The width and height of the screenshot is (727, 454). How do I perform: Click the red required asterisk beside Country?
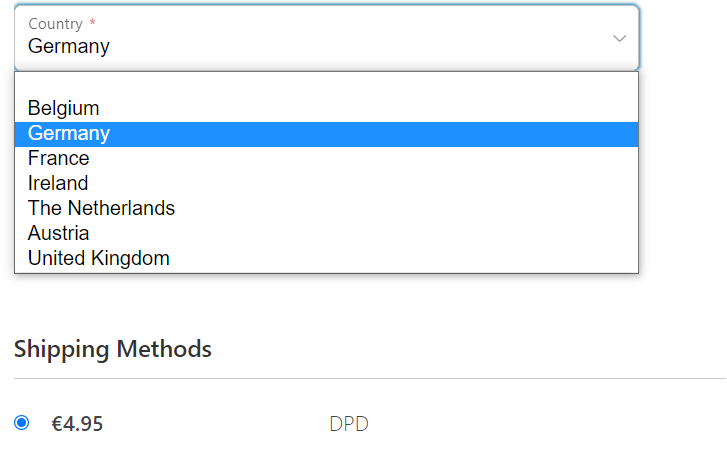click(x=93, y=23)
